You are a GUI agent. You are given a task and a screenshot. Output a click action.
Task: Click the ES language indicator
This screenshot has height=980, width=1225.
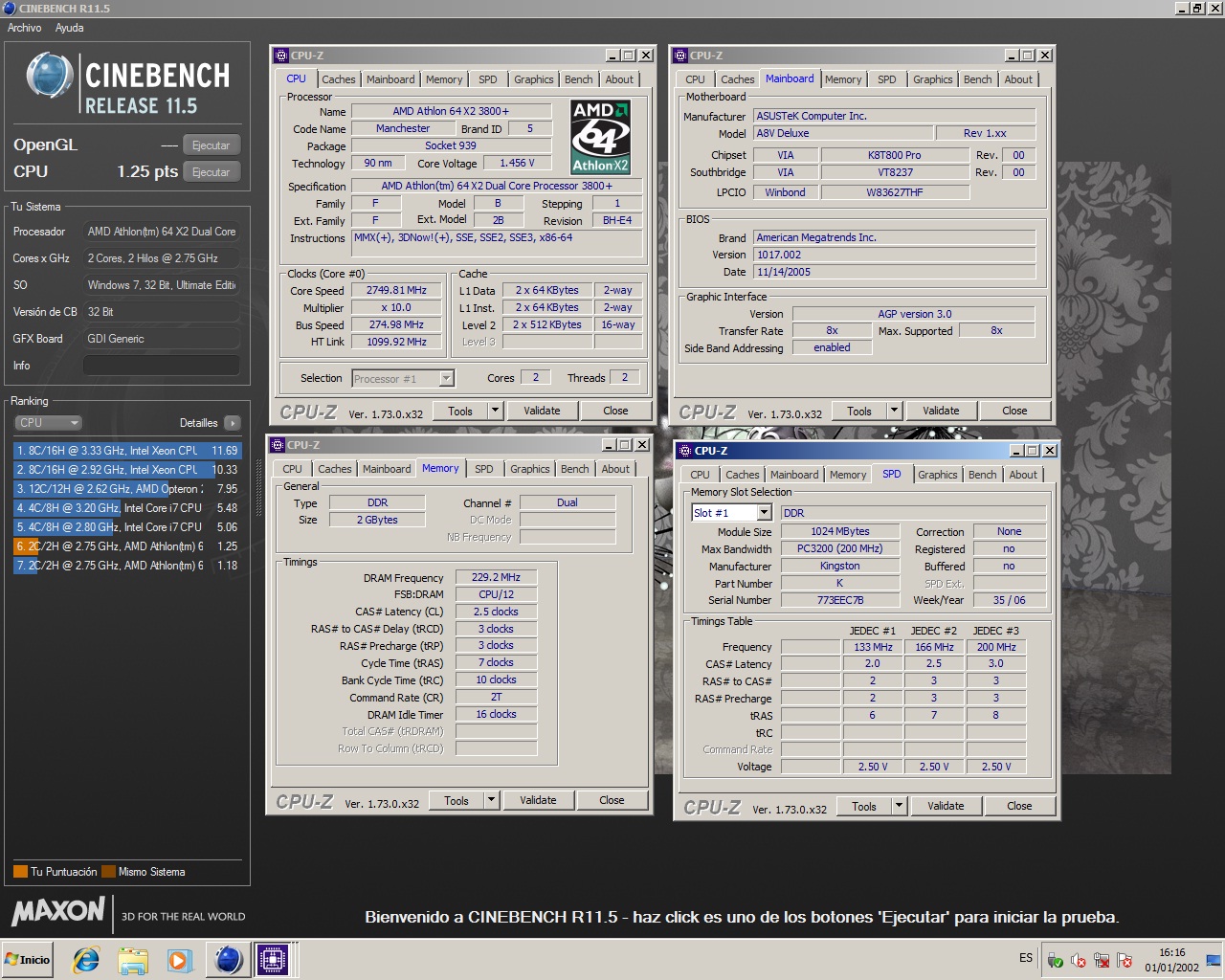pyautogui.click(x=1026, y=958)
